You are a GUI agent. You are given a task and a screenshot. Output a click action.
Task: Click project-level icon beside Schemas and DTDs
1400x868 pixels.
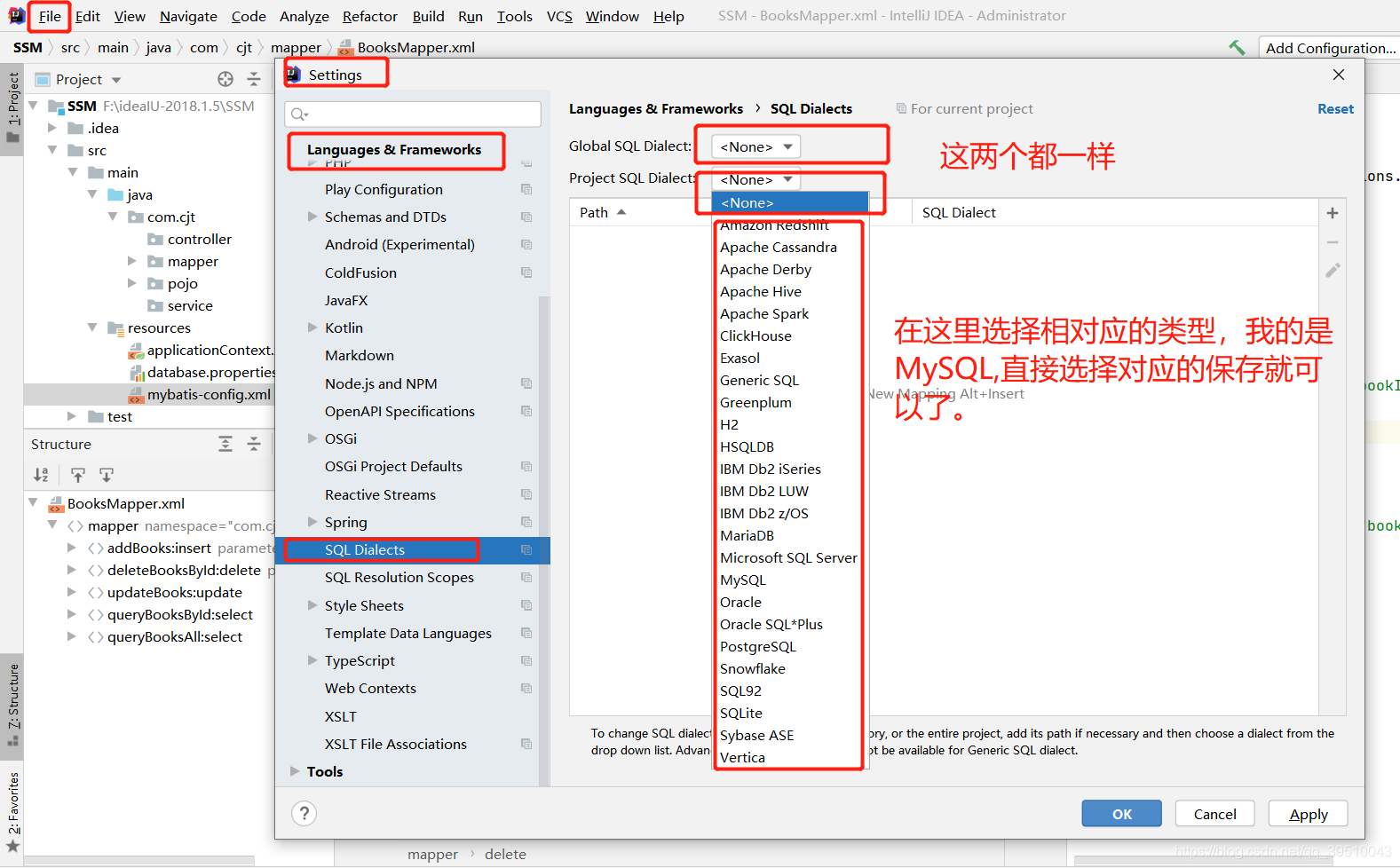(526, 217)
